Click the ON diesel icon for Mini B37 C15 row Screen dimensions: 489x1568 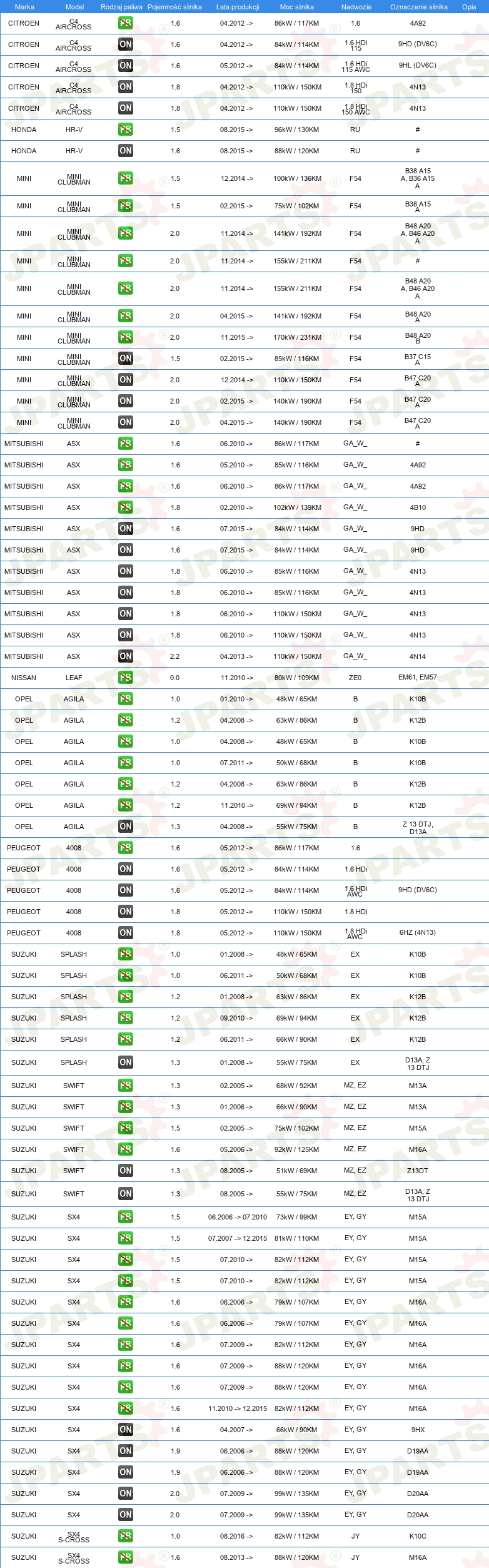pos(125,359)
